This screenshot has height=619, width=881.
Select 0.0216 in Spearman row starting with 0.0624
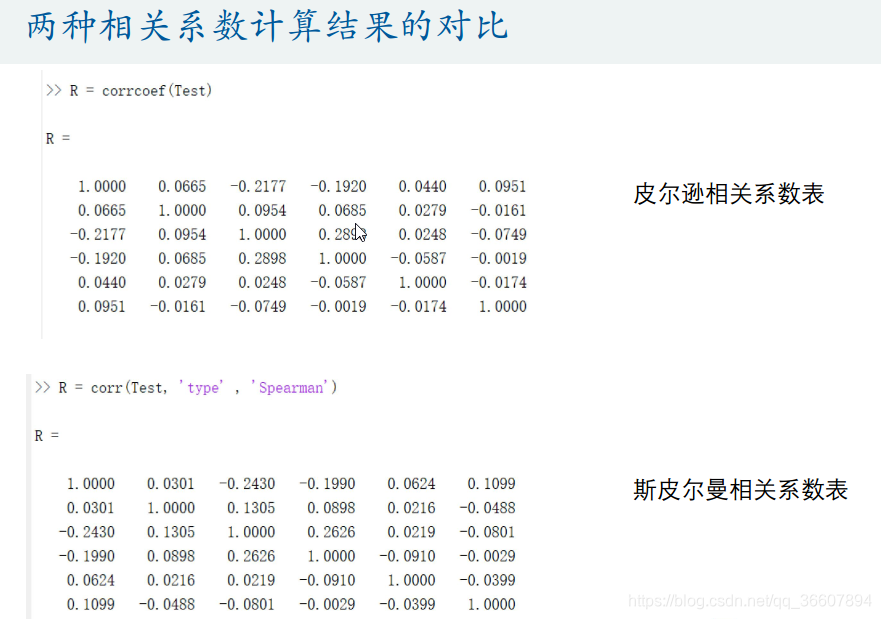coord(171,580)
